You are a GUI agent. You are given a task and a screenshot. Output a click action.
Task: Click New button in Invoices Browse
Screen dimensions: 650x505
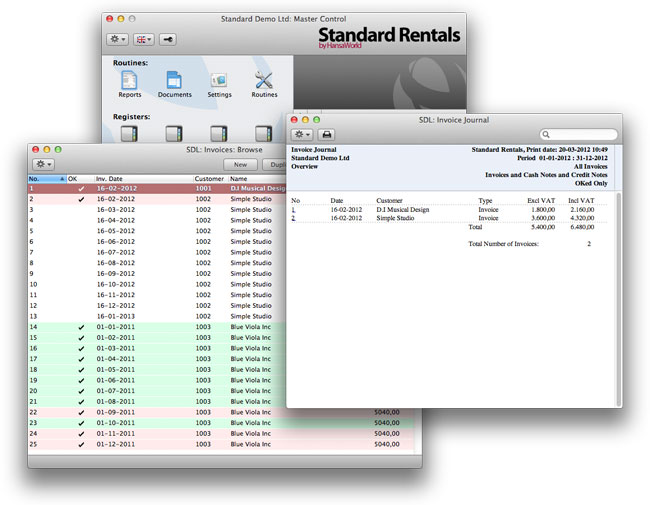(240, 165)
